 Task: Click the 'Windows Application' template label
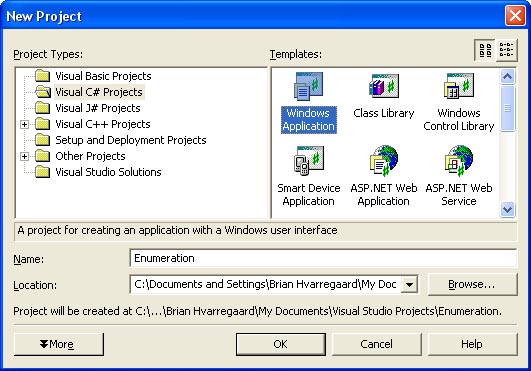tap(309, 119)
